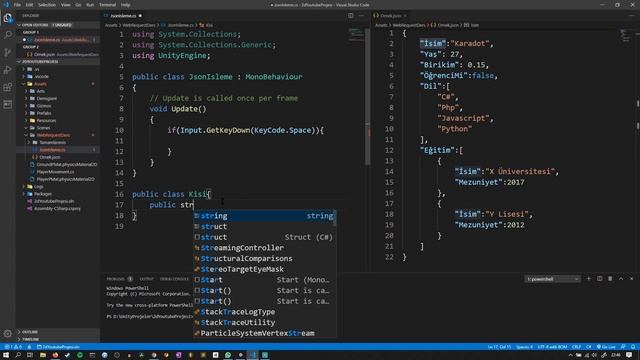Show hidden system tray icons
Screen dimensions: 640x360
(x=570, y=355)
